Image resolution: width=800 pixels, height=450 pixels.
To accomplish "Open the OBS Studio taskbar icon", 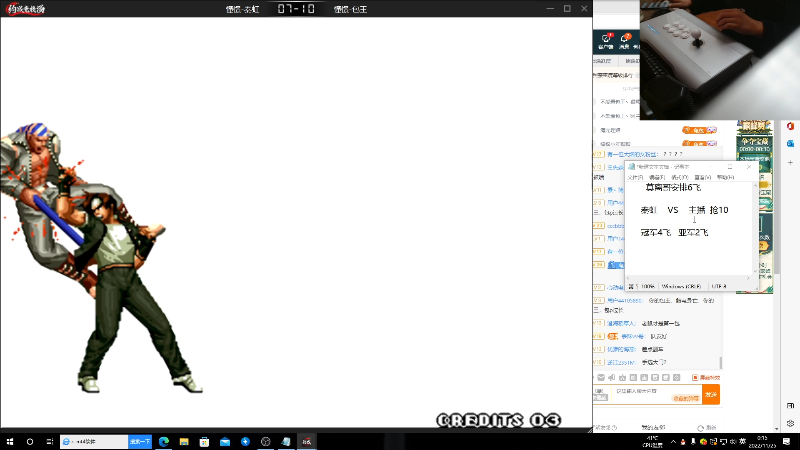I will pyautogui.click(x=266, y=442).
